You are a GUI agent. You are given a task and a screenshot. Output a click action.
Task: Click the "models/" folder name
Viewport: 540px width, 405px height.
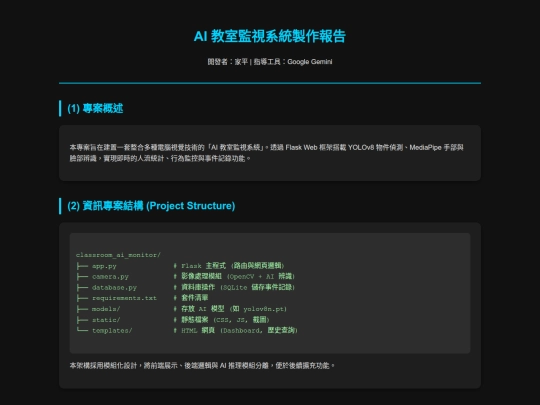pyautogui.click(x=106, y=309)
